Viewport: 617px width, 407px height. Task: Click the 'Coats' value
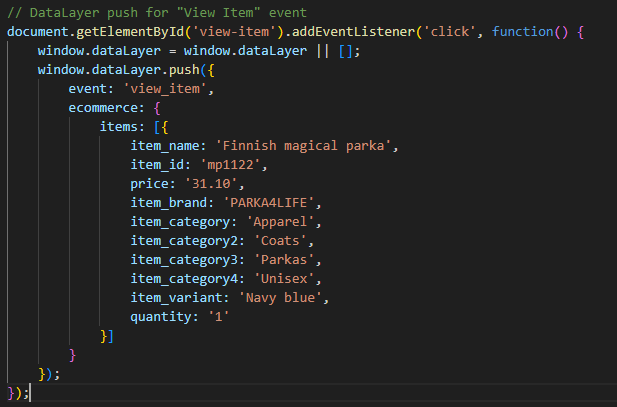(280, 240)
